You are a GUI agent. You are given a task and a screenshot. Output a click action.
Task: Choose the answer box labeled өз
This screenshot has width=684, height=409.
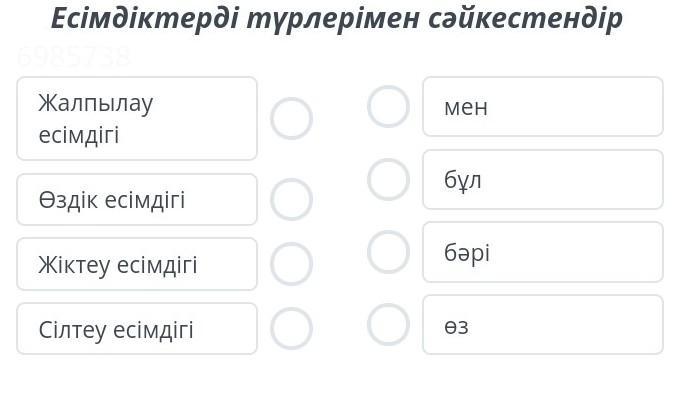pyautogui.click(x=542, y=325)
